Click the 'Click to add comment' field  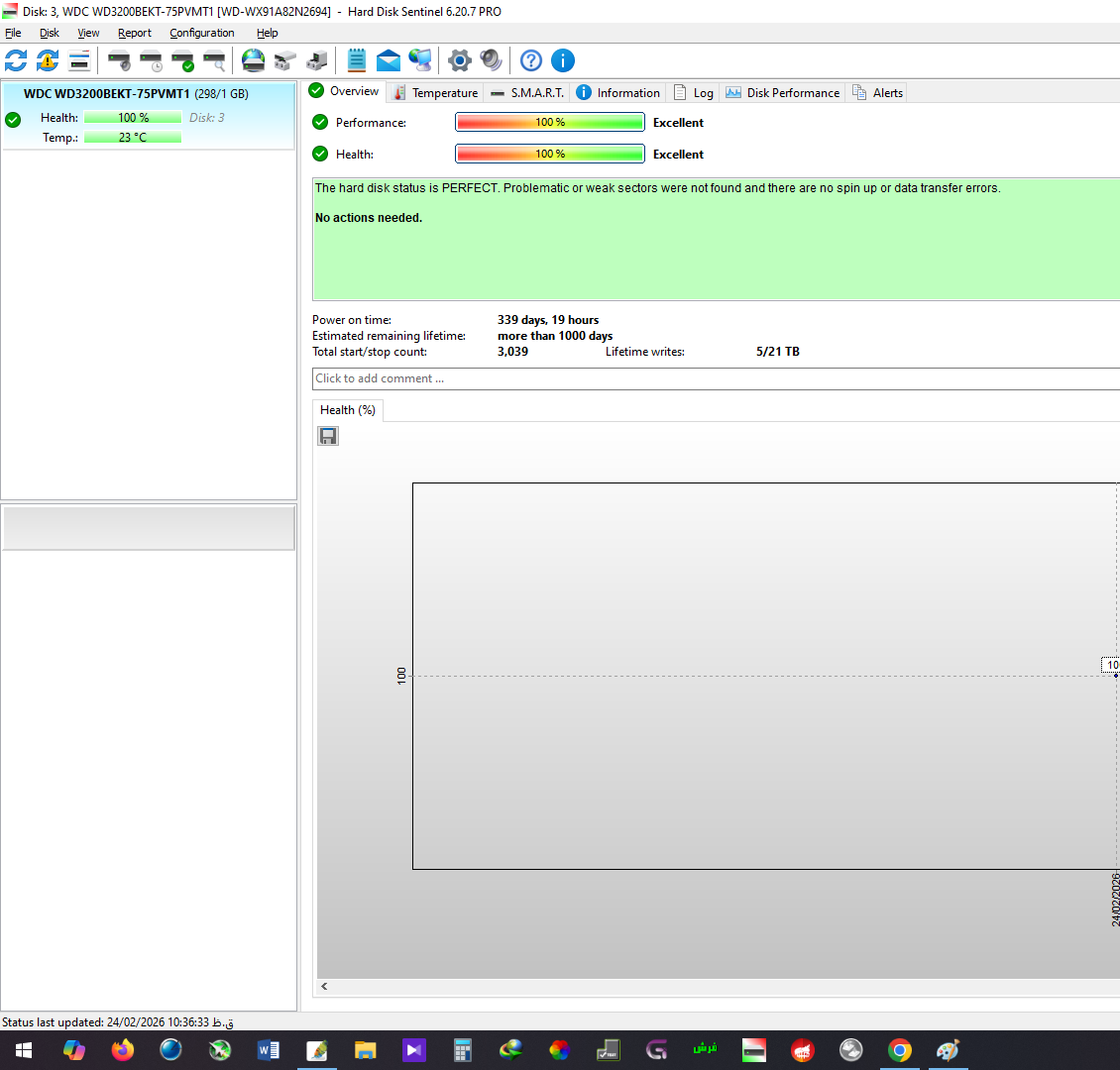pyautogui.click(x=714, y=378)
